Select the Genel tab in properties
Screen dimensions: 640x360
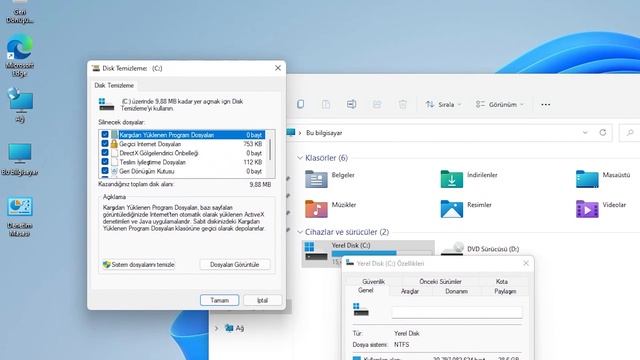click(x=366, y=290)
